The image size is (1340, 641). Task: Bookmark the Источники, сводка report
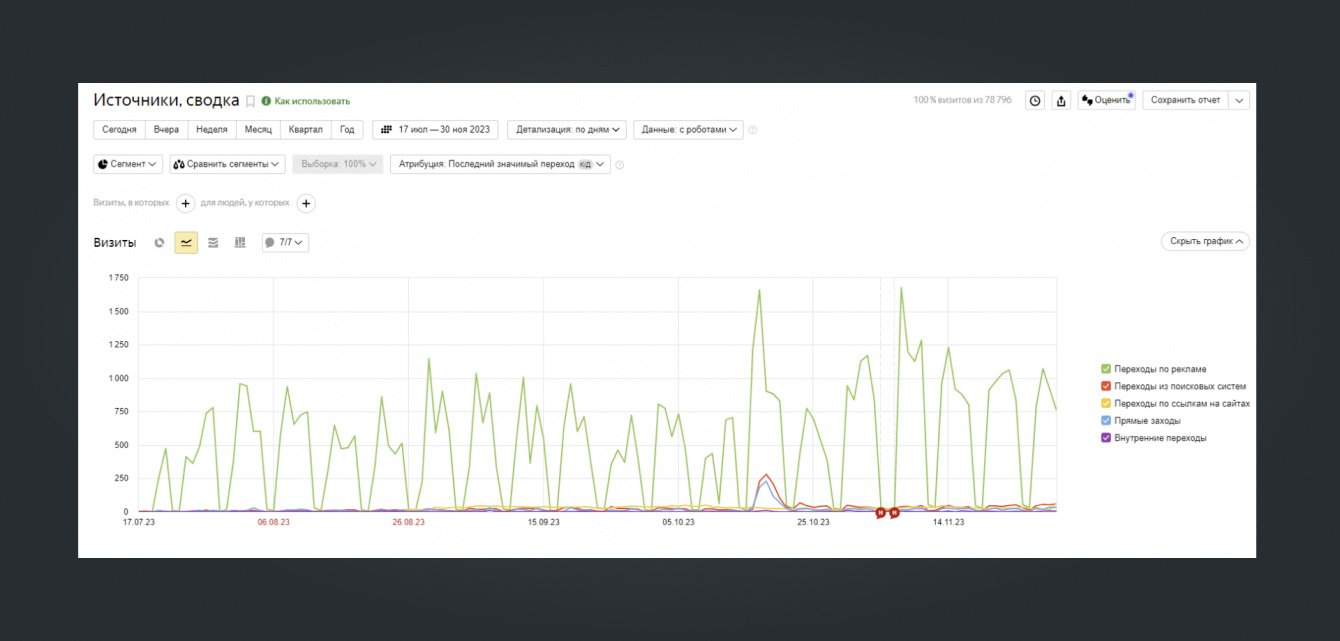pyautogui.click(x=251, y=101)
